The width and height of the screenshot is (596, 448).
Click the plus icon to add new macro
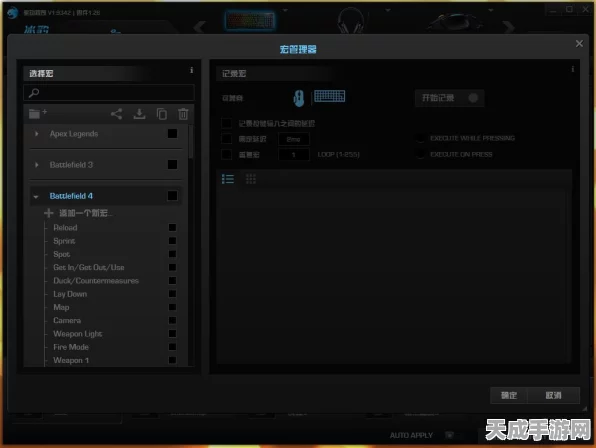click(x=49, y=213)
